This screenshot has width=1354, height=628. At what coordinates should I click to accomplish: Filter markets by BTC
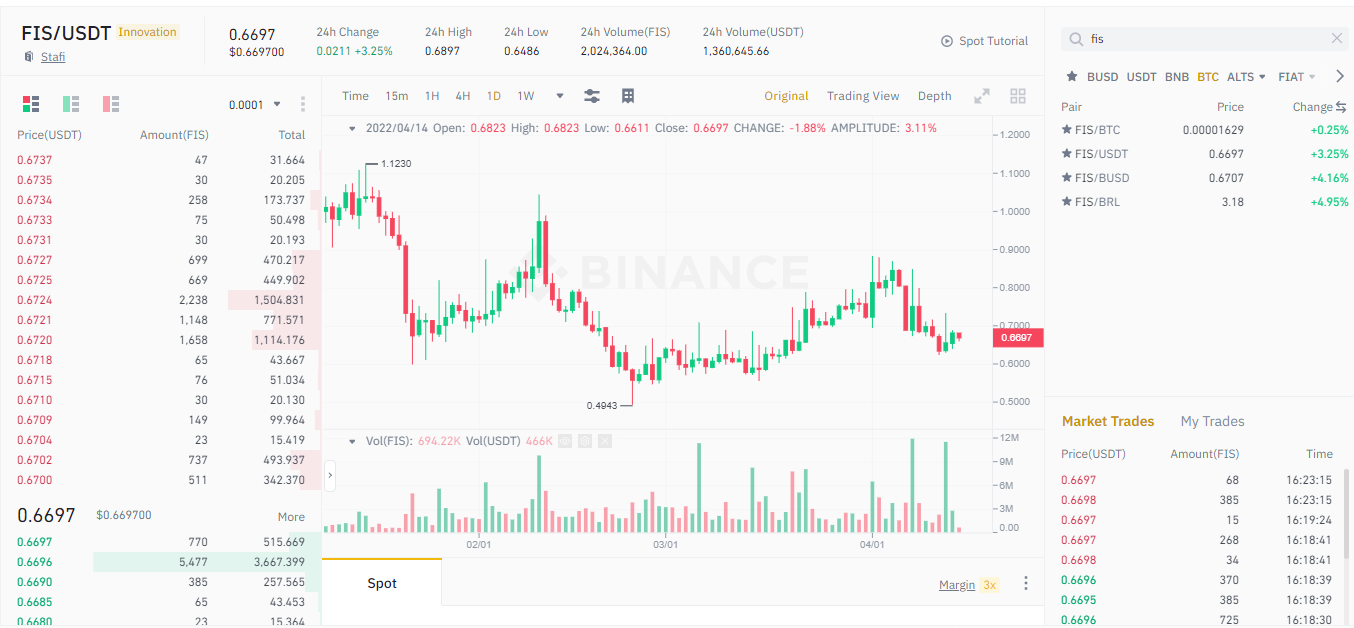(x=1208, y=77)
